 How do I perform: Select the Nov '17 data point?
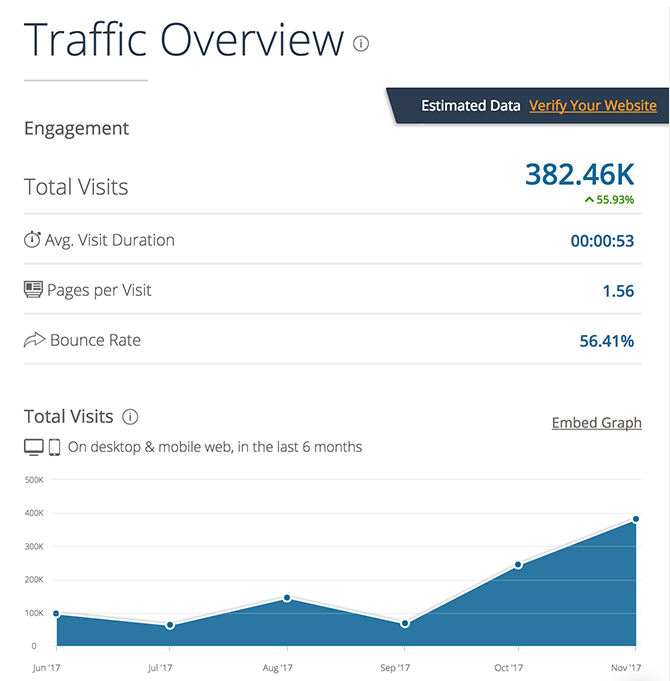pyautogui.click(x=635, y=519)
